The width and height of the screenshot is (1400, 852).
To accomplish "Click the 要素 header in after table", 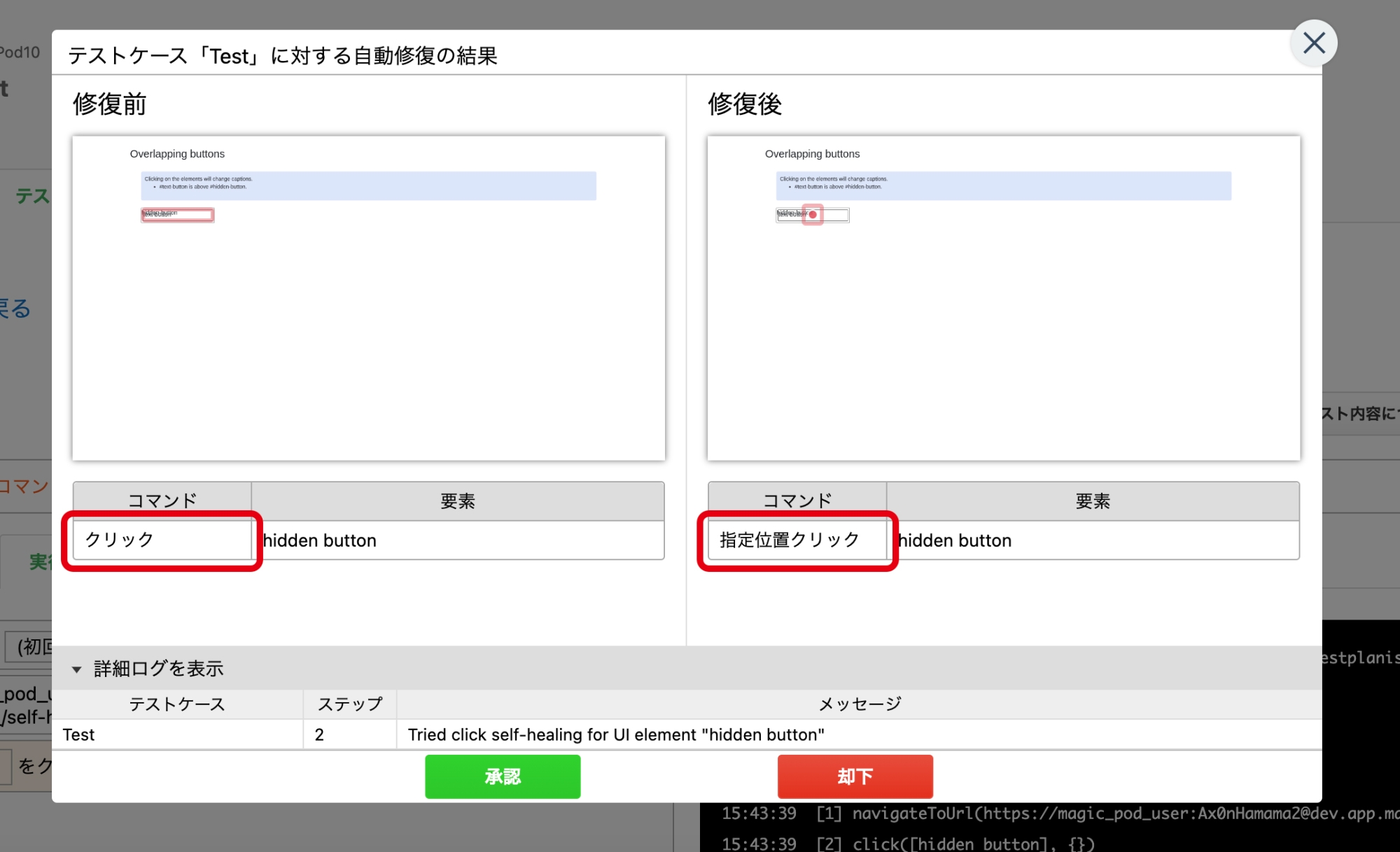I will pos(1093,501).
